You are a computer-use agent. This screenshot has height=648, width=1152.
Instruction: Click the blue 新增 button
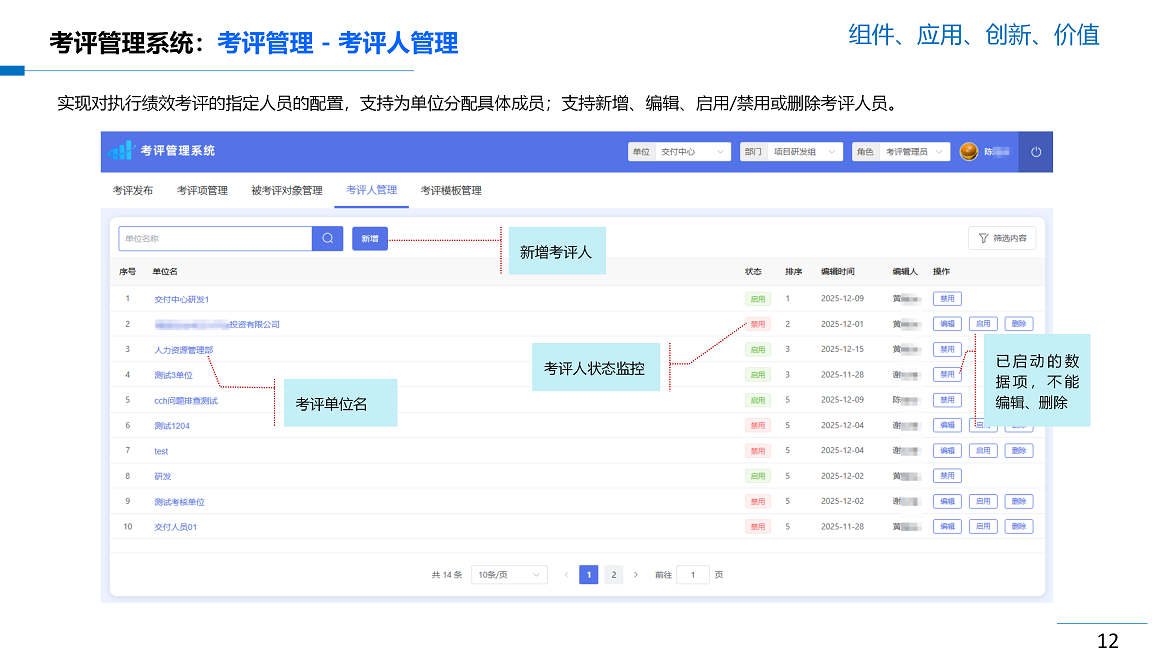coord(370,239)
